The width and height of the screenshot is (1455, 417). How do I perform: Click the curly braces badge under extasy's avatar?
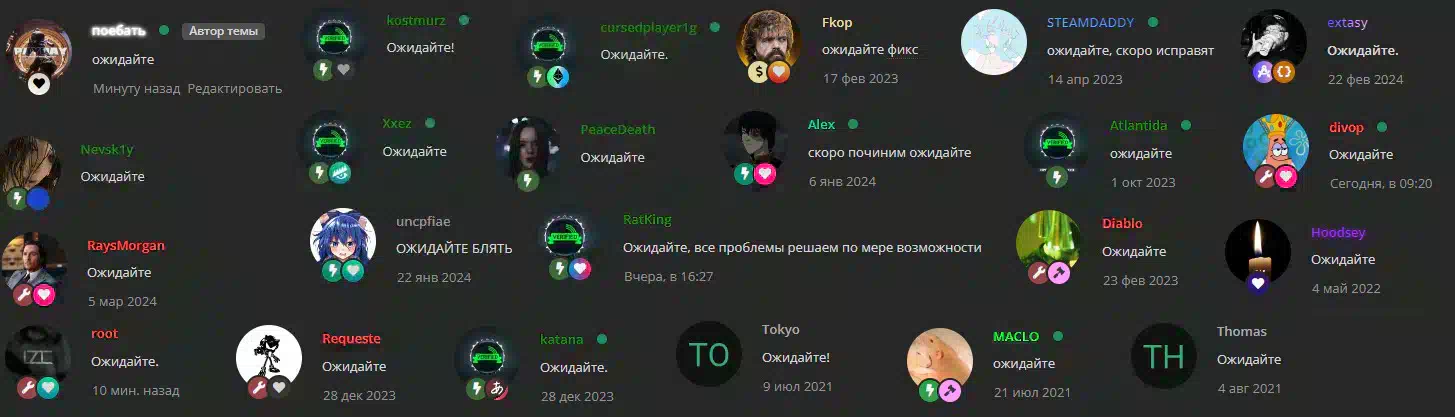(1284, 72)
